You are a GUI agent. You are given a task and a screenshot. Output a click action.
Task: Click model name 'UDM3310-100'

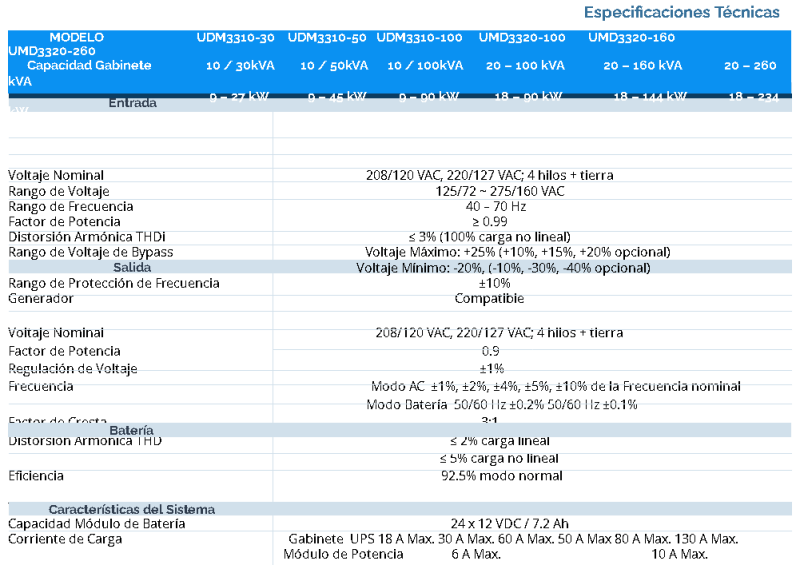419,38
